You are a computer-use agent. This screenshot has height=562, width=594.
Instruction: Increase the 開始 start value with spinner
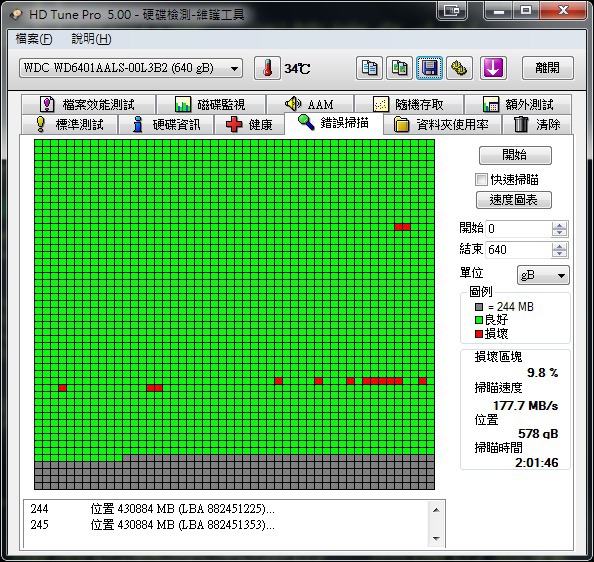(559, 225)
